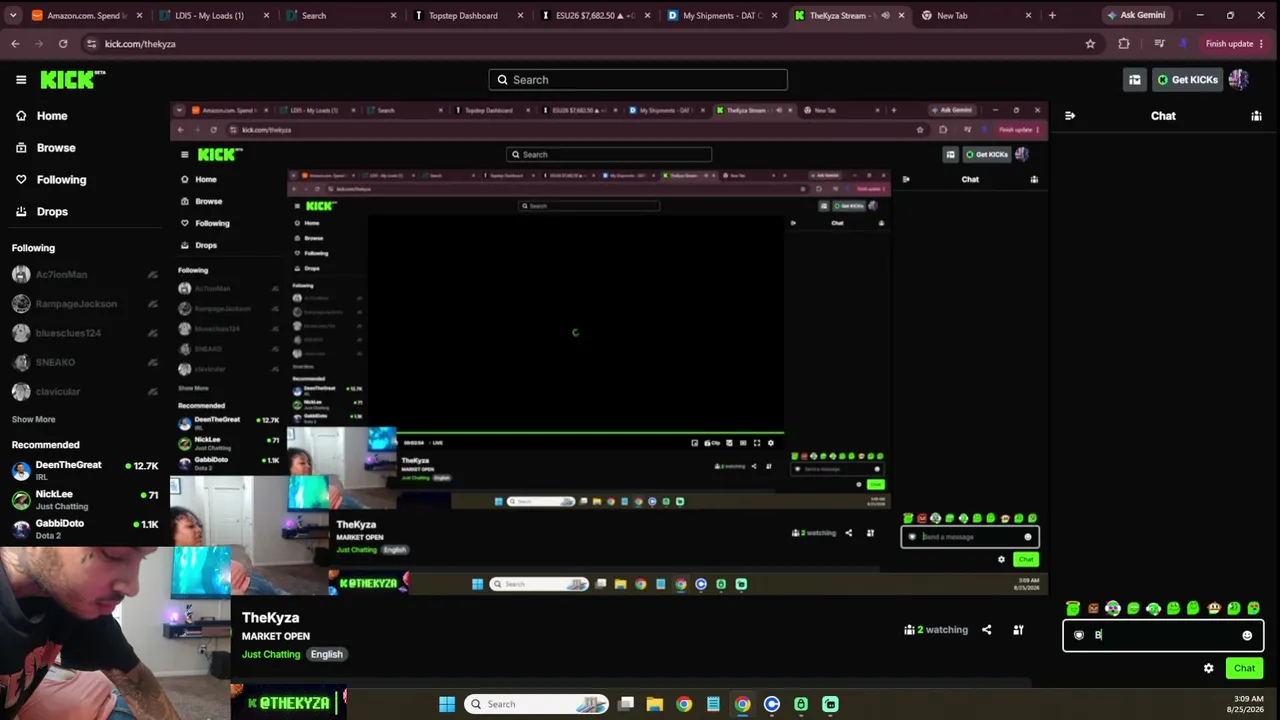This screenshot has width=1280, height=720.
Task: Open the emoji picker in chat input
Action: click(1247, 635)
